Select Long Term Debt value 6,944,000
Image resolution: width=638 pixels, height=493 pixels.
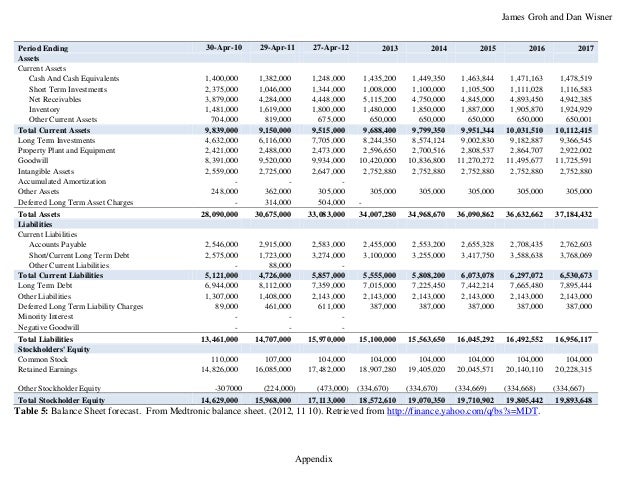pos(221,285)
